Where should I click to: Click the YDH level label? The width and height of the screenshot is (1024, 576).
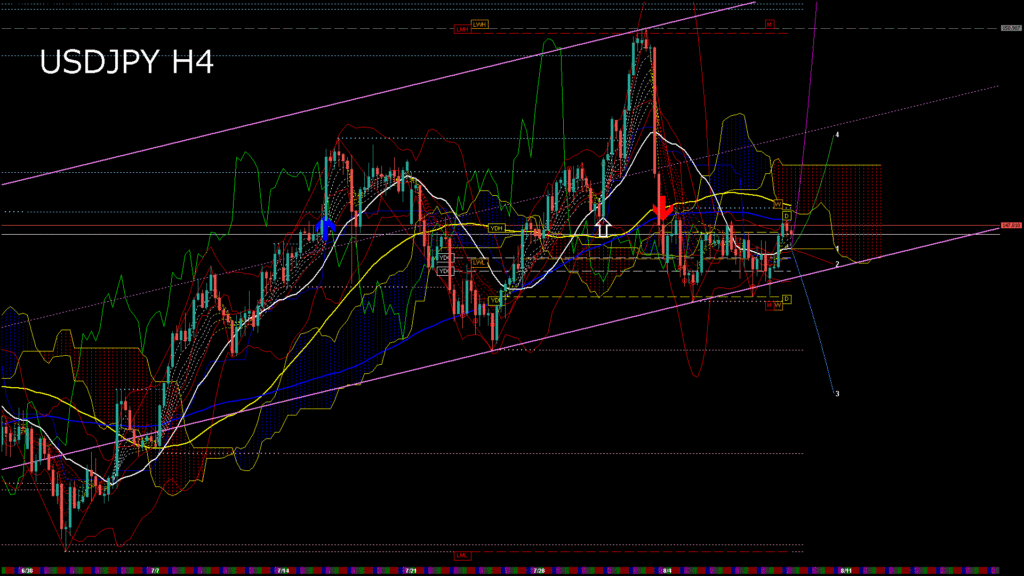pyautogui.click(x=496, y=228)
